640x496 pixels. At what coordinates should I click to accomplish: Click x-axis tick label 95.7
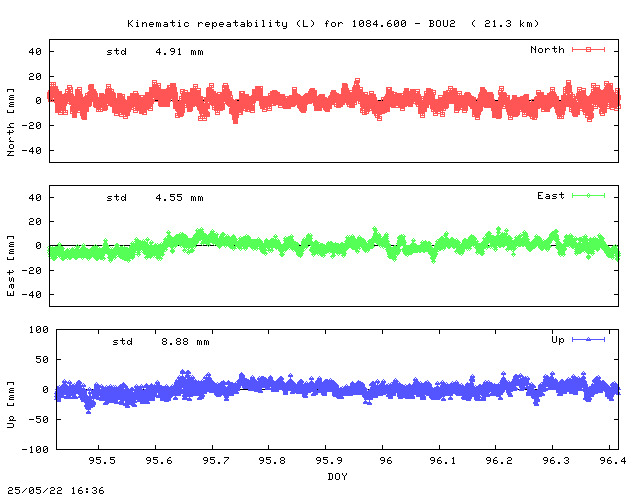[216, 460]
